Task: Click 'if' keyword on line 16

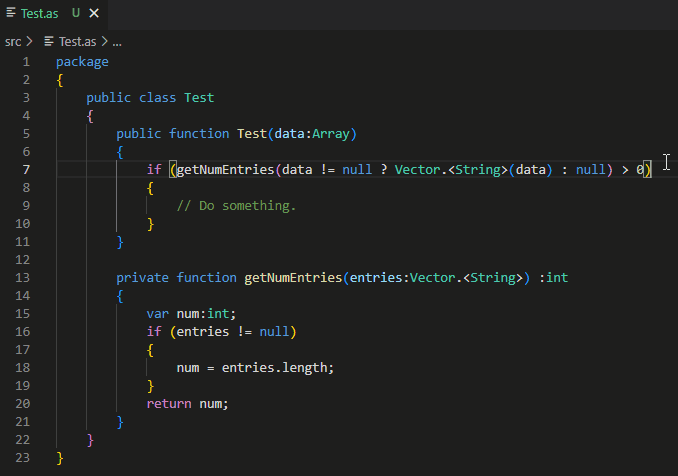Action: coord(154,332)
